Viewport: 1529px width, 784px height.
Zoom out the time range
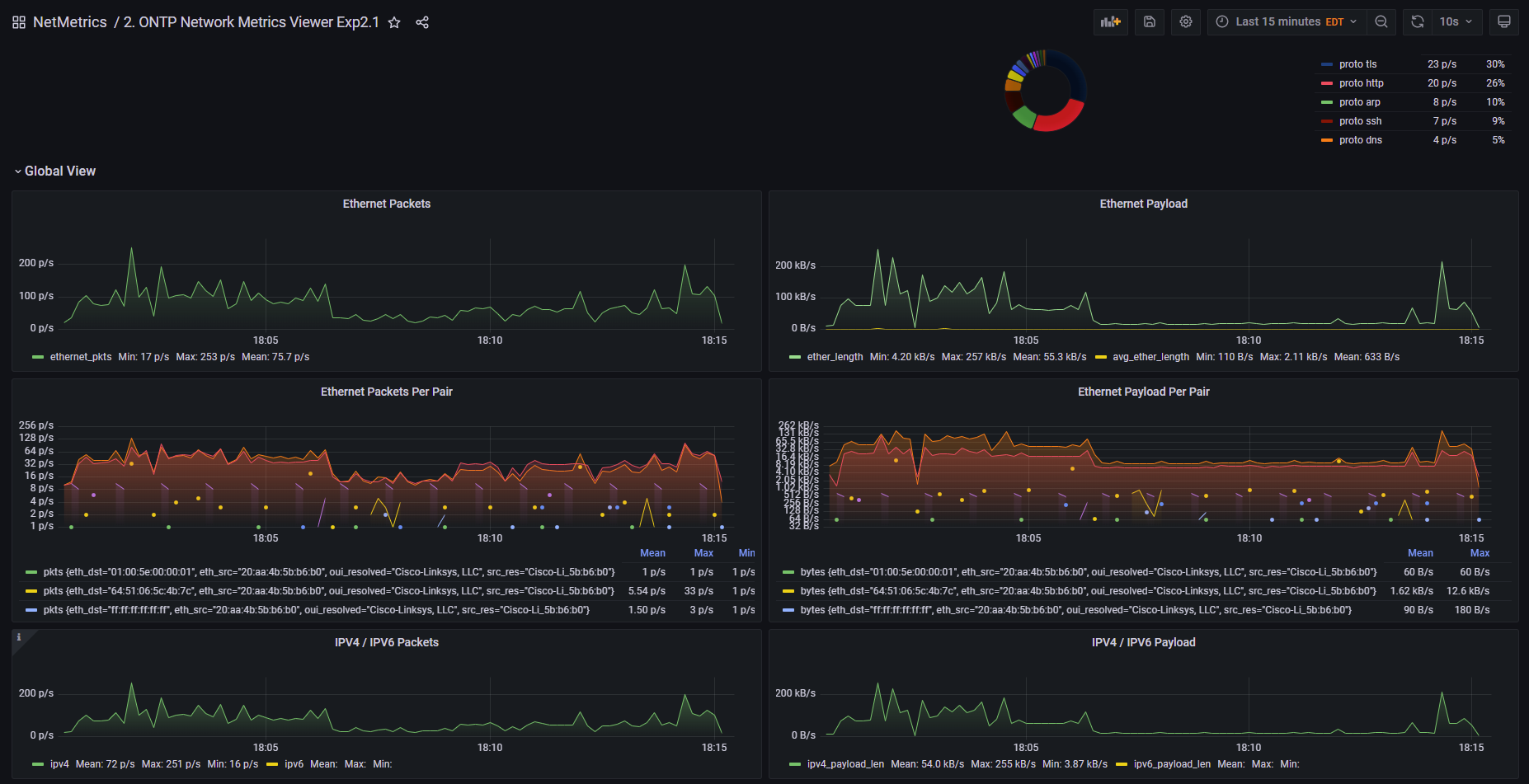tap(1381, 22)
